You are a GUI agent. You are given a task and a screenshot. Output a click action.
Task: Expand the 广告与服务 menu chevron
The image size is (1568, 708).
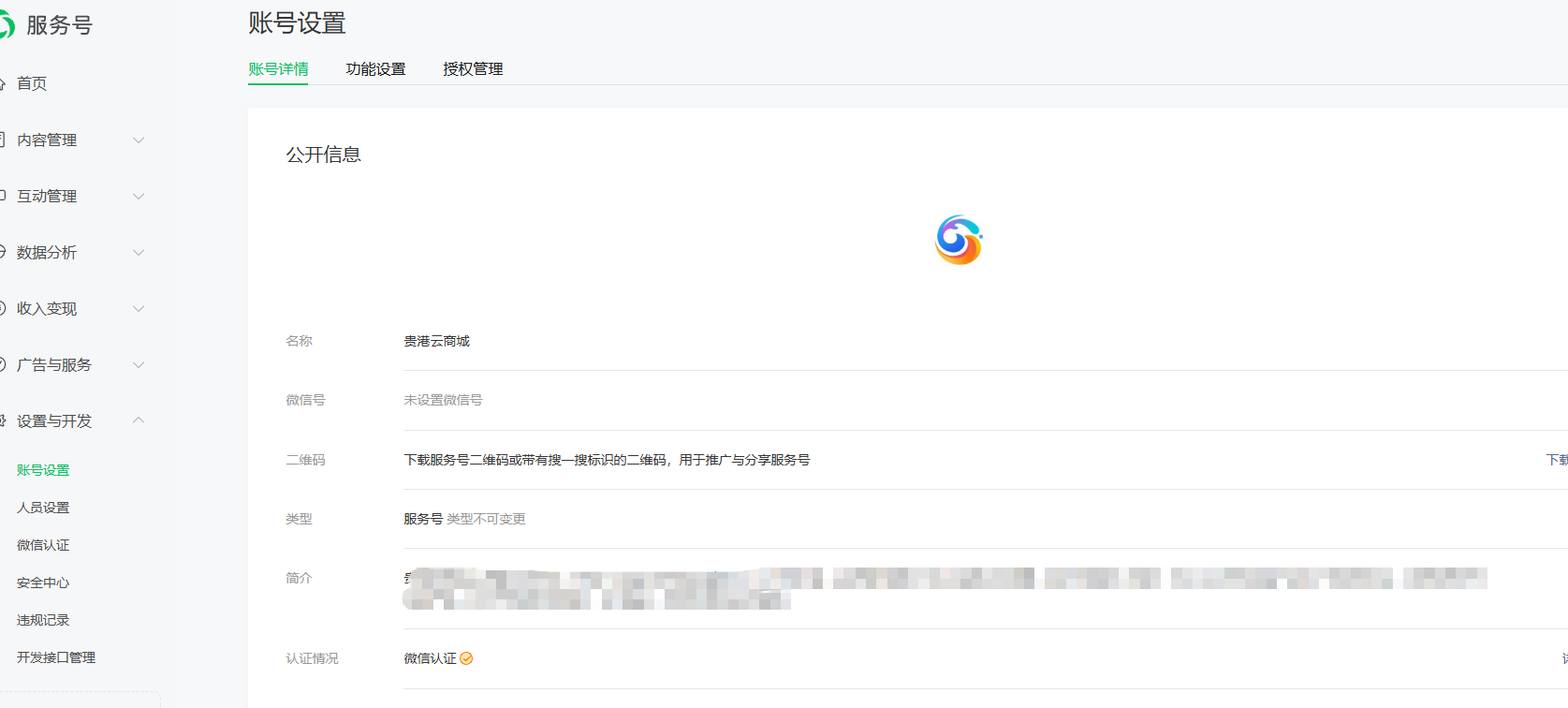coord(139,365)
